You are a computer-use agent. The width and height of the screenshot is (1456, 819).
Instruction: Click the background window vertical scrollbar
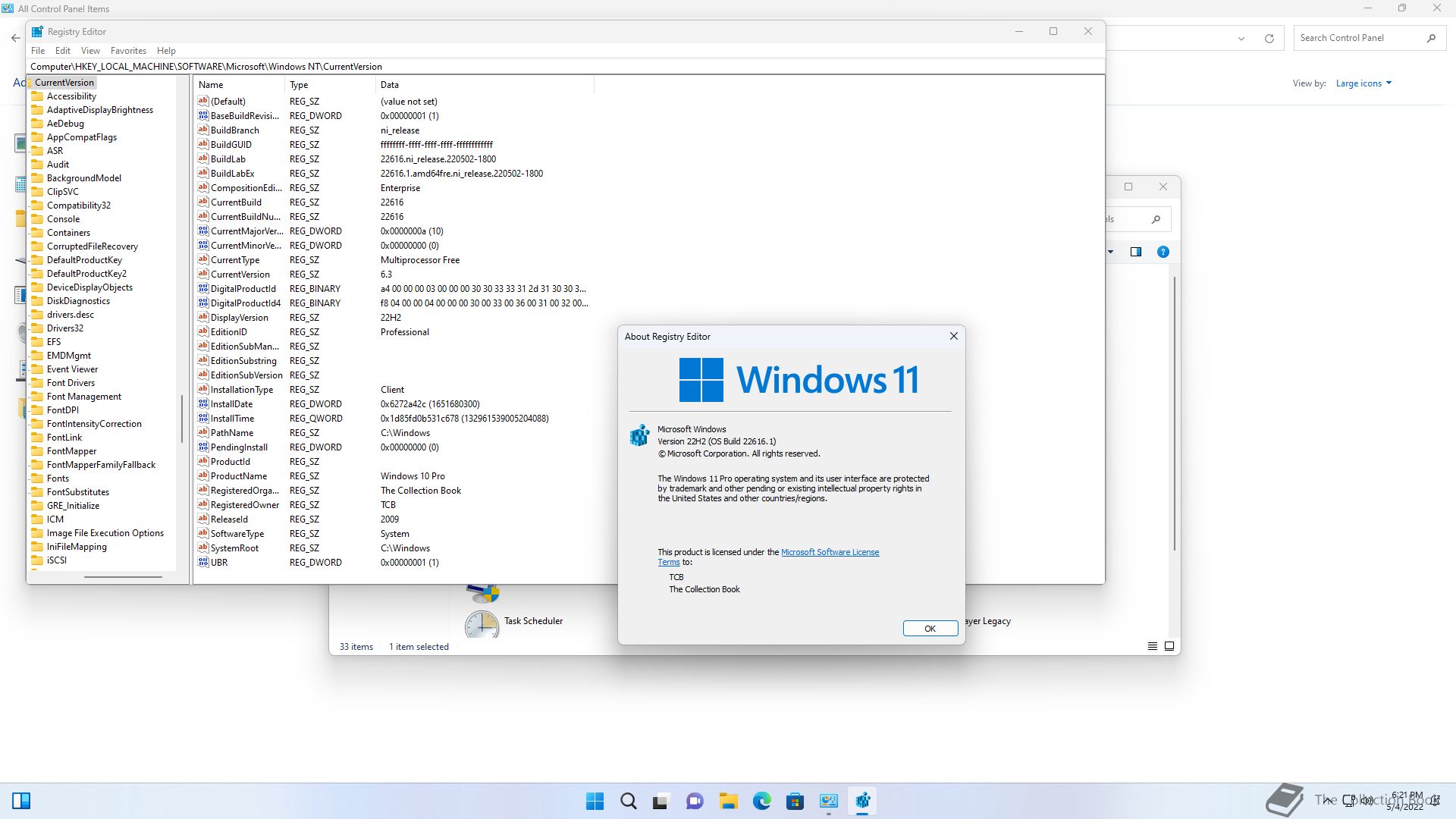(1175, 413)
